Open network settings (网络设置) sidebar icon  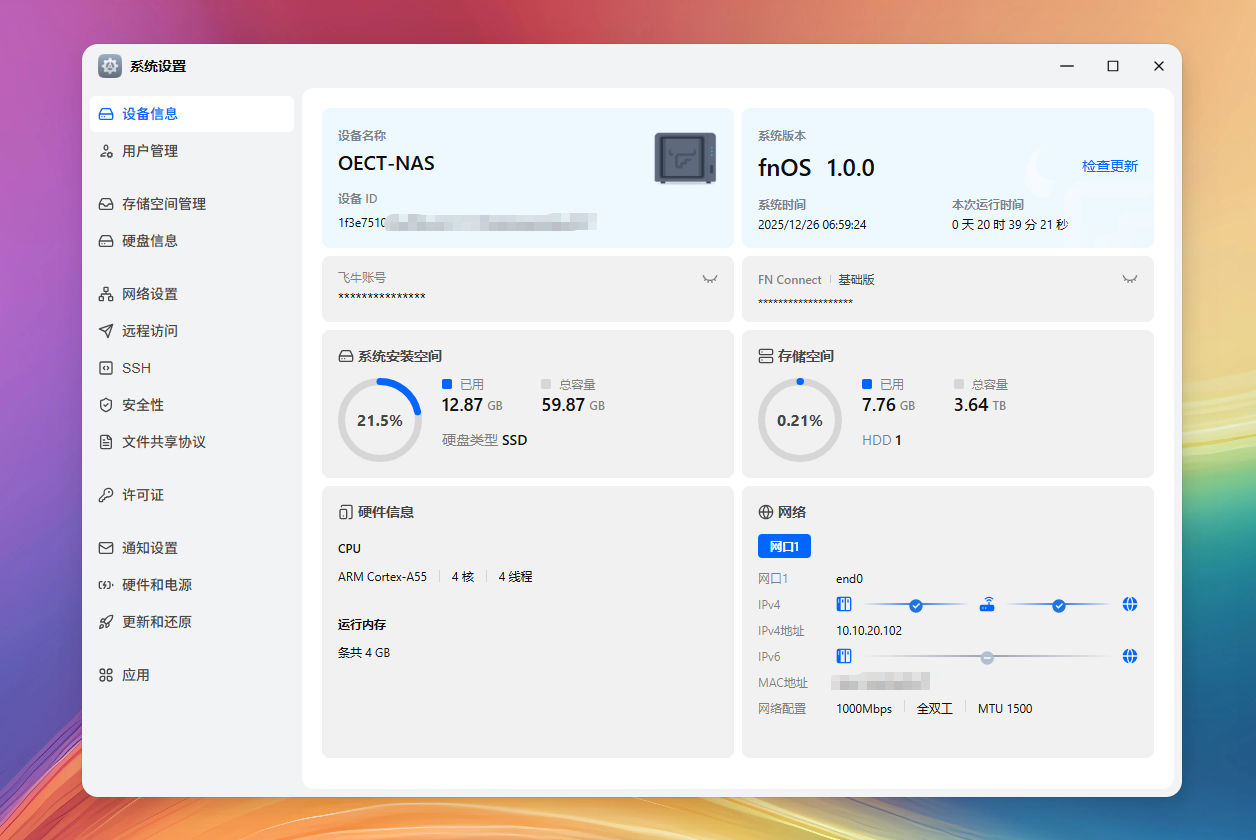(106, 294)
